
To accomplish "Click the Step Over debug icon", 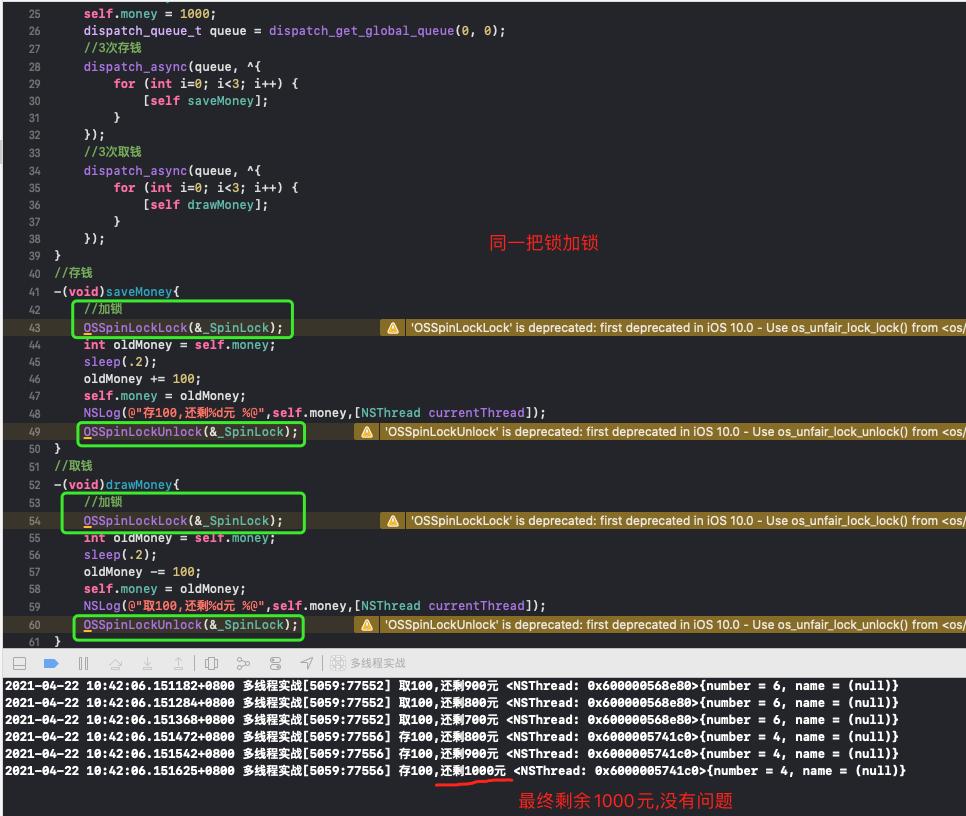I will point(115,663).
